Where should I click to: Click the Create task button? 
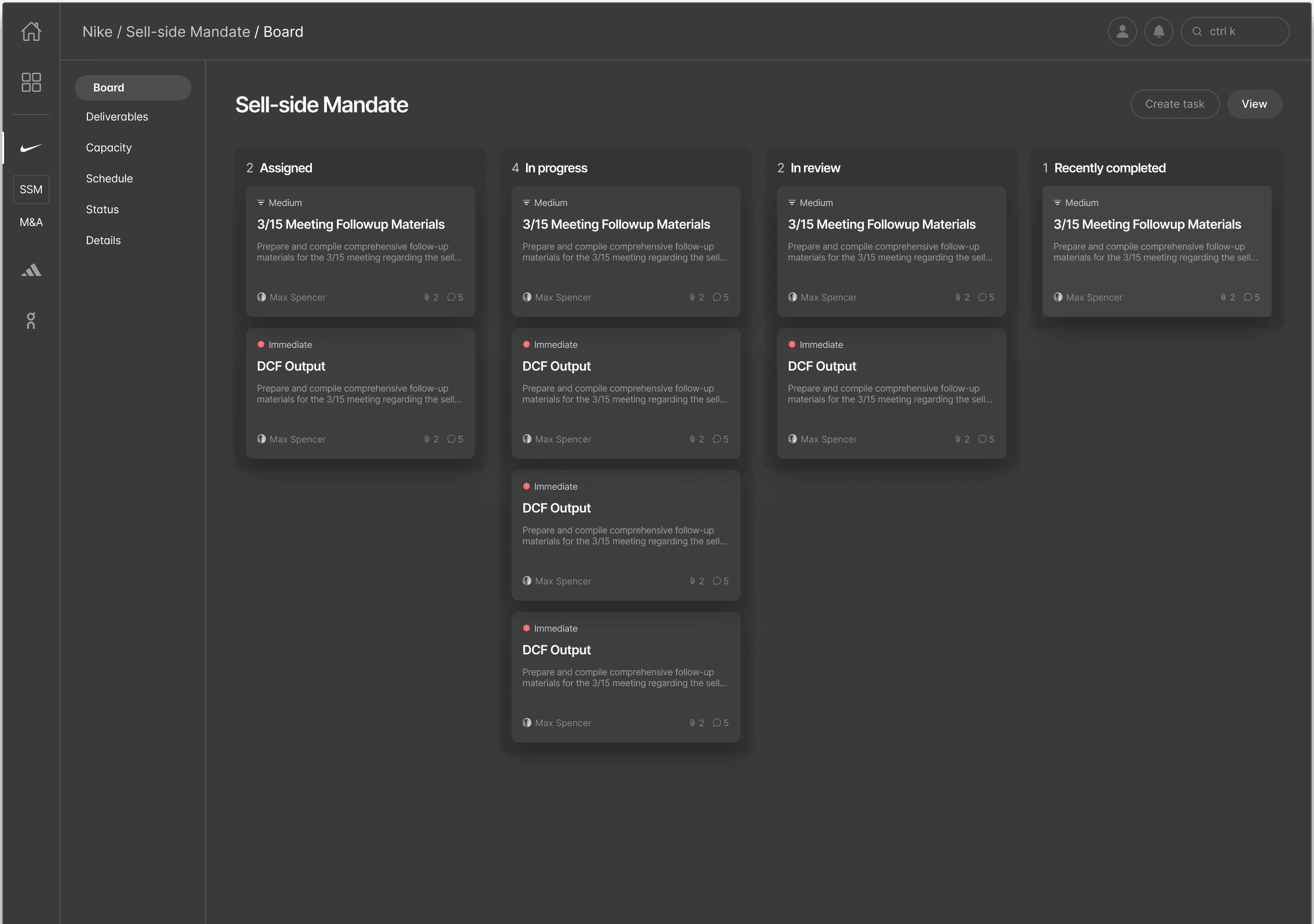(1174, 104)
